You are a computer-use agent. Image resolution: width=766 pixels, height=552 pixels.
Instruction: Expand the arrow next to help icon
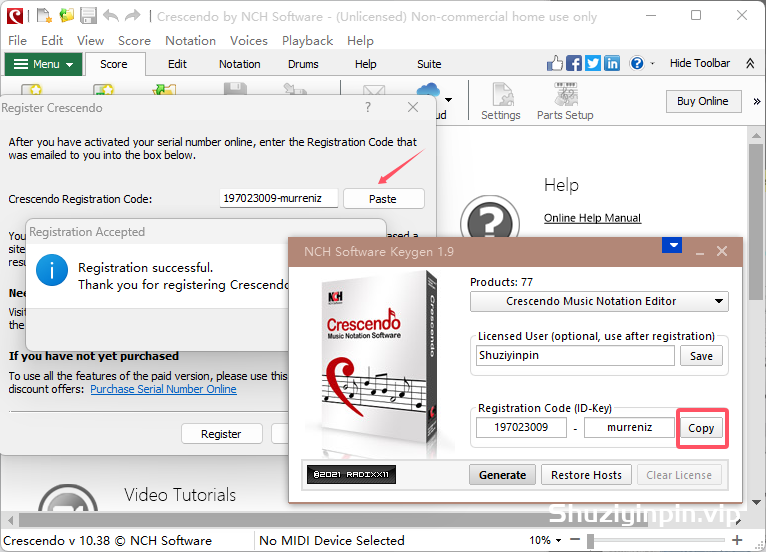[652, 64]
